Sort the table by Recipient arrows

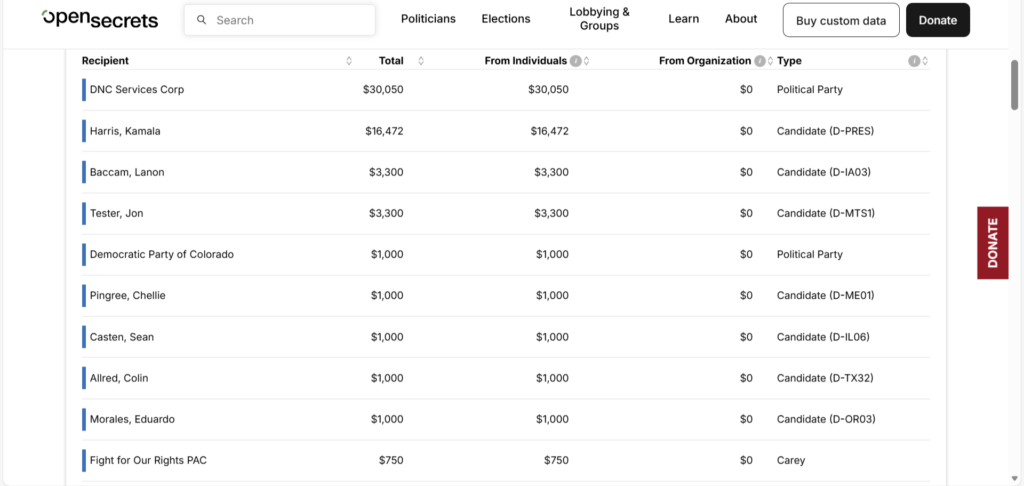point(349,61)
